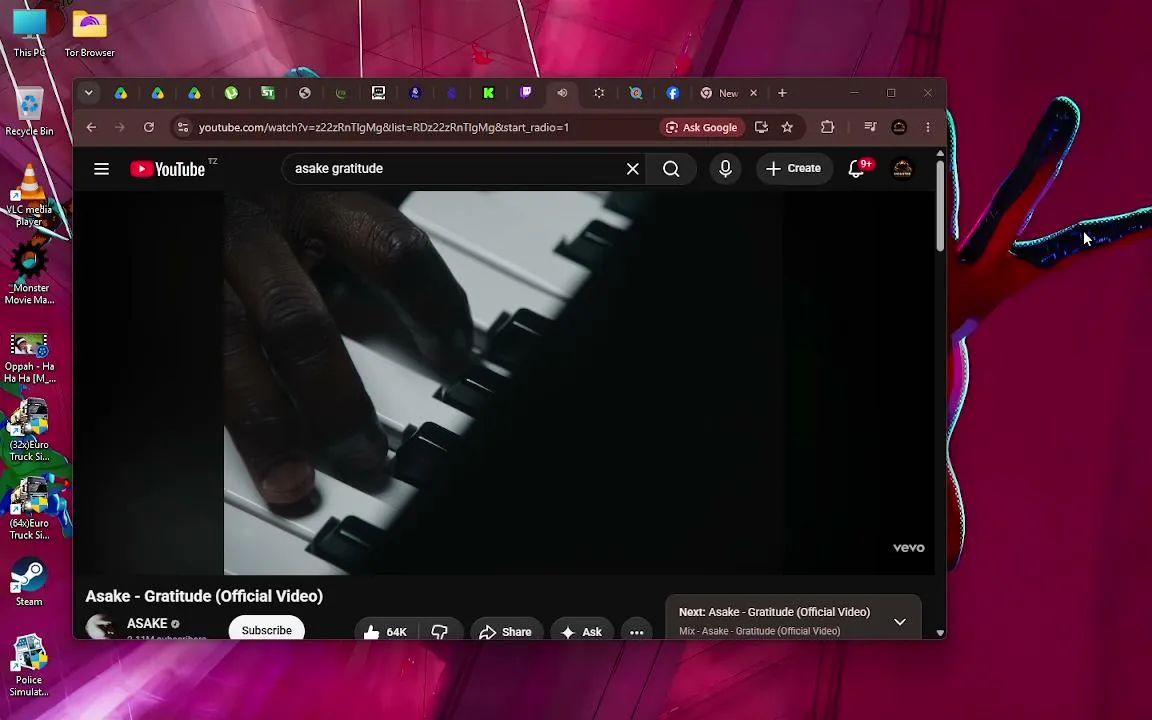The width and height of the screenshot is (1152, 720).
Task: Switch to the Kick green K tab
Action: point(489,93)
